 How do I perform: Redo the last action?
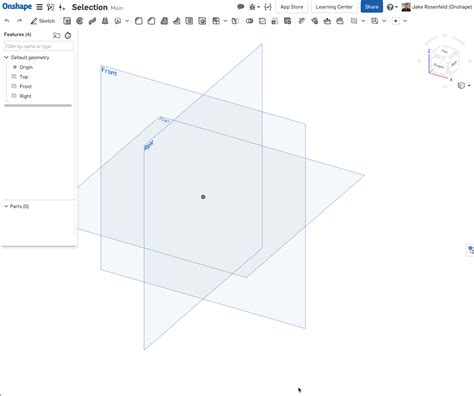tap(19, 21)
